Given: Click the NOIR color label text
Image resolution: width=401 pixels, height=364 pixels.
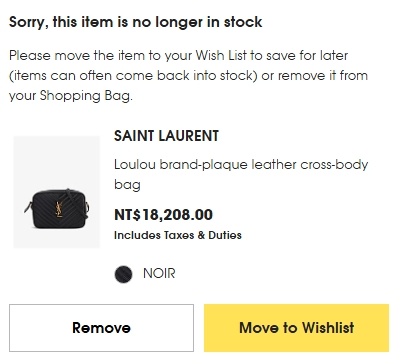Looking at the screenshot, I should (x=159, y=274).
